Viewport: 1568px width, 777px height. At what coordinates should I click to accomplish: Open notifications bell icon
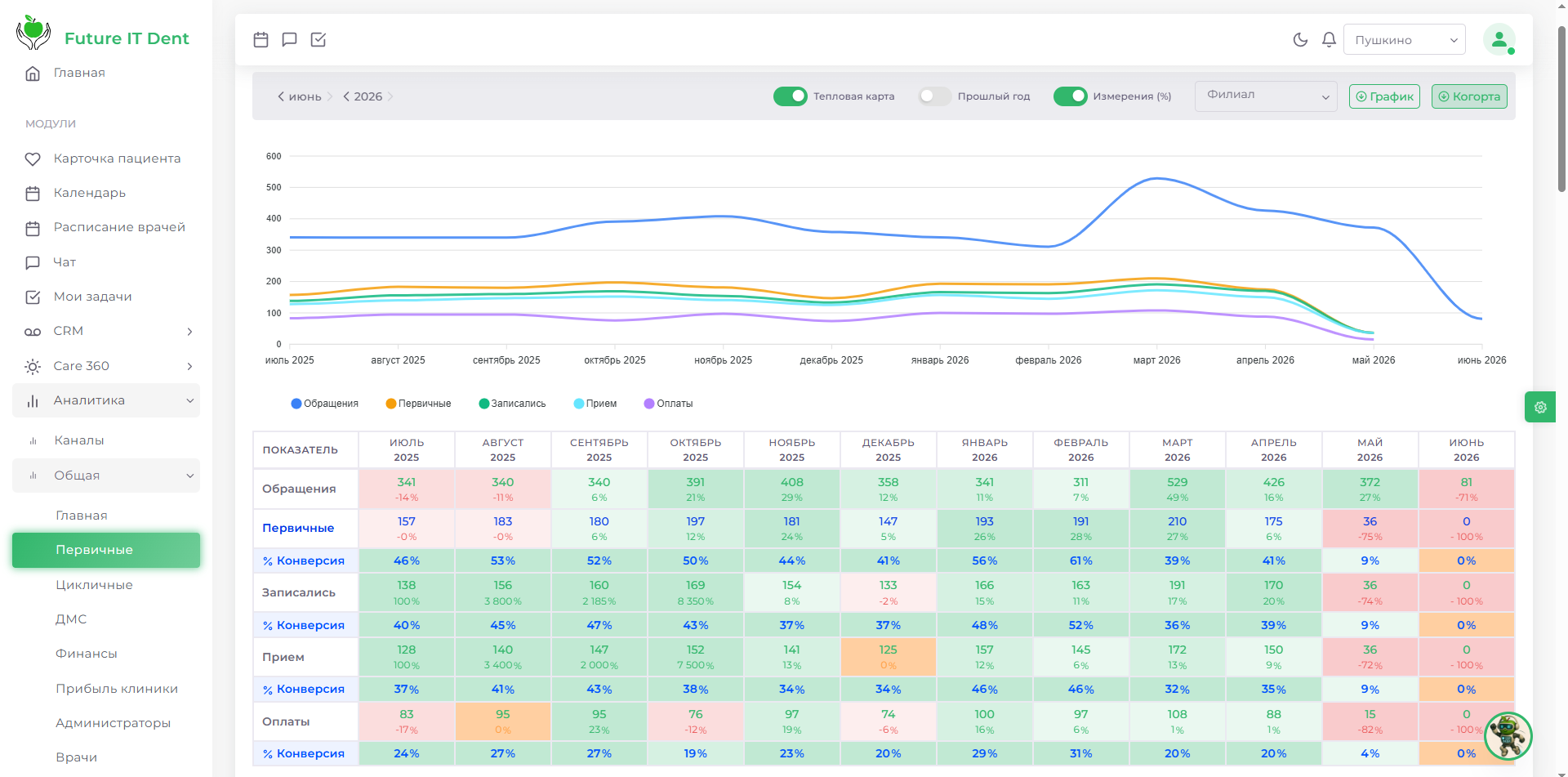tap(1329, 39)
